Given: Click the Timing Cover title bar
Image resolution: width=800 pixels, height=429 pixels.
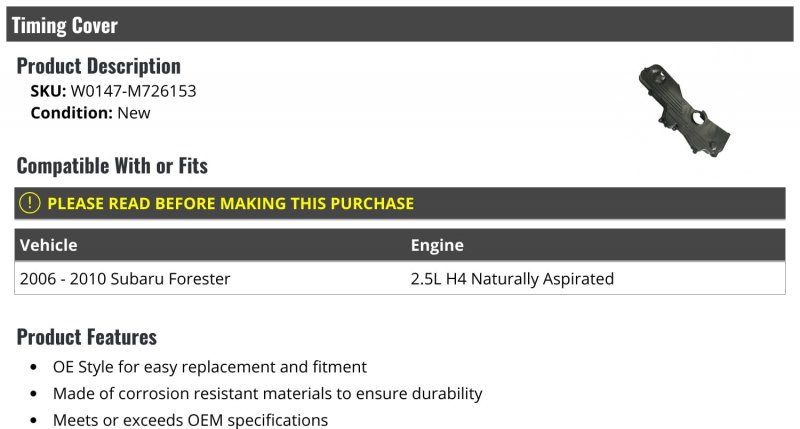Looking at the screenshot, I should tap(399, 24).
